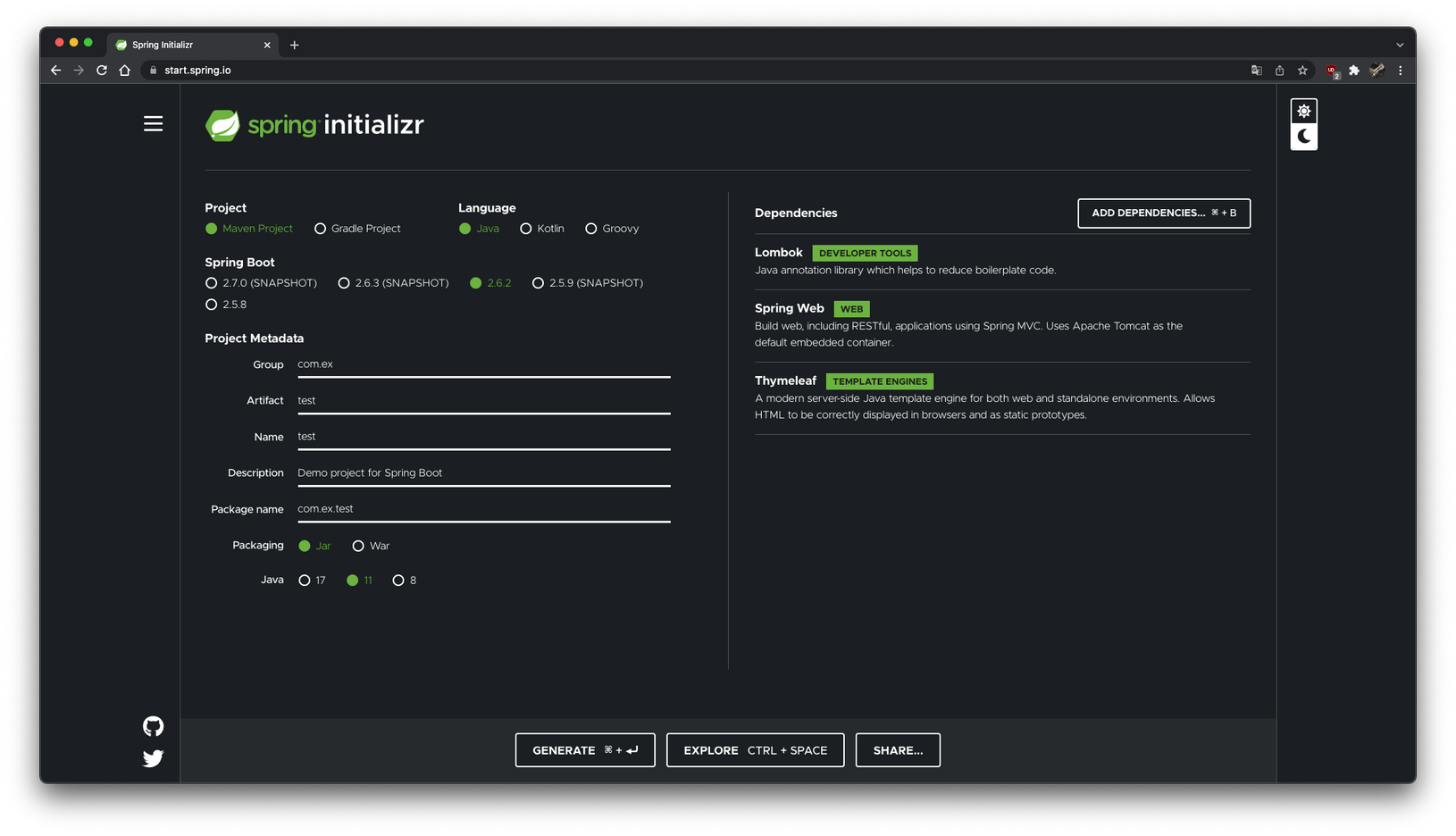The width and height of the screenshot is (1456, 836).
Task: Open the uBlock extension icon
Action: [1333, 71]
